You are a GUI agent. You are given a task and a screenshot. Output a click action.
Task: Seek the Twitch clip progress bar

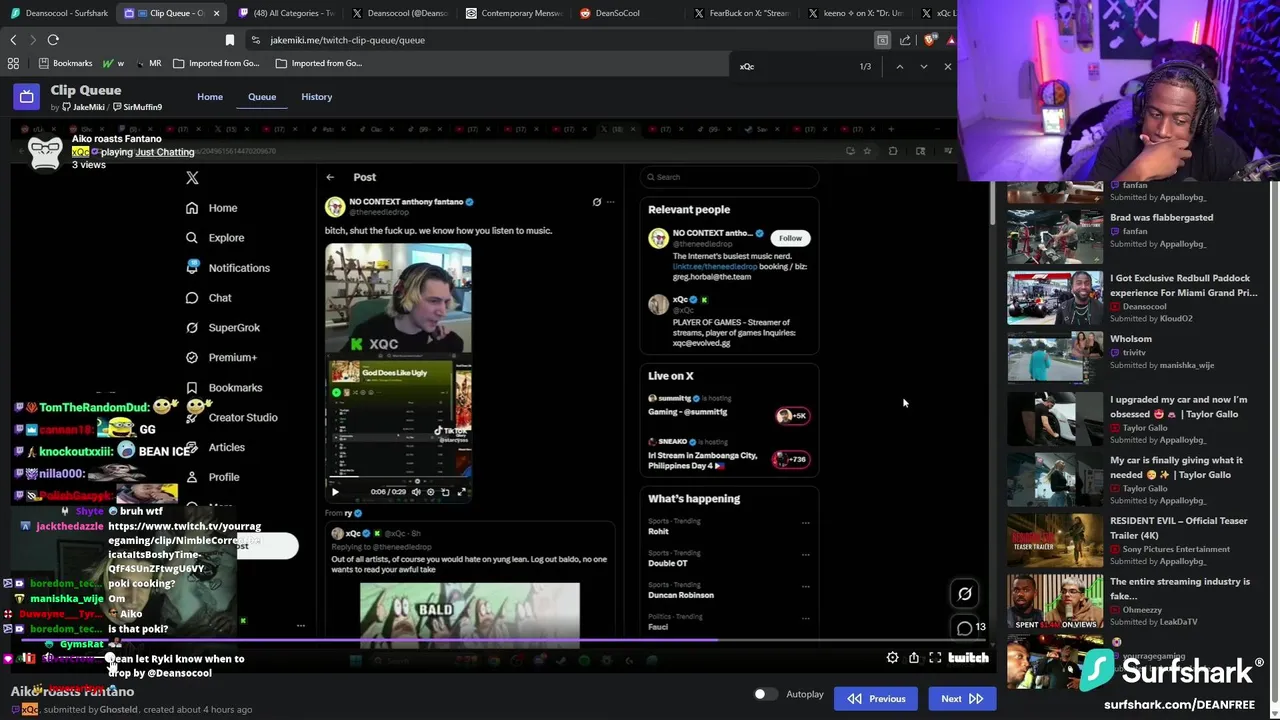tap(500, 642)
